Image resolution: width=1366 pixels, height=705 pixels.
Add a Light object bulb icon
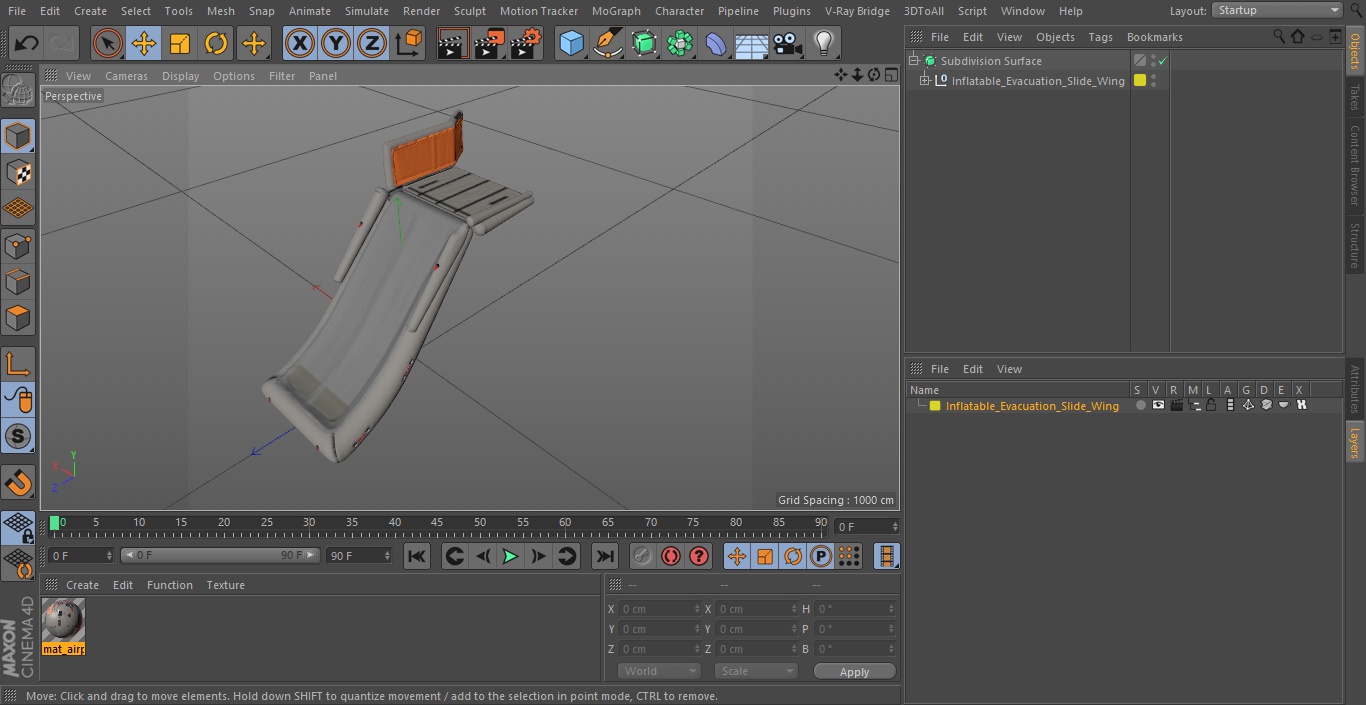click(x=823, y=43)
